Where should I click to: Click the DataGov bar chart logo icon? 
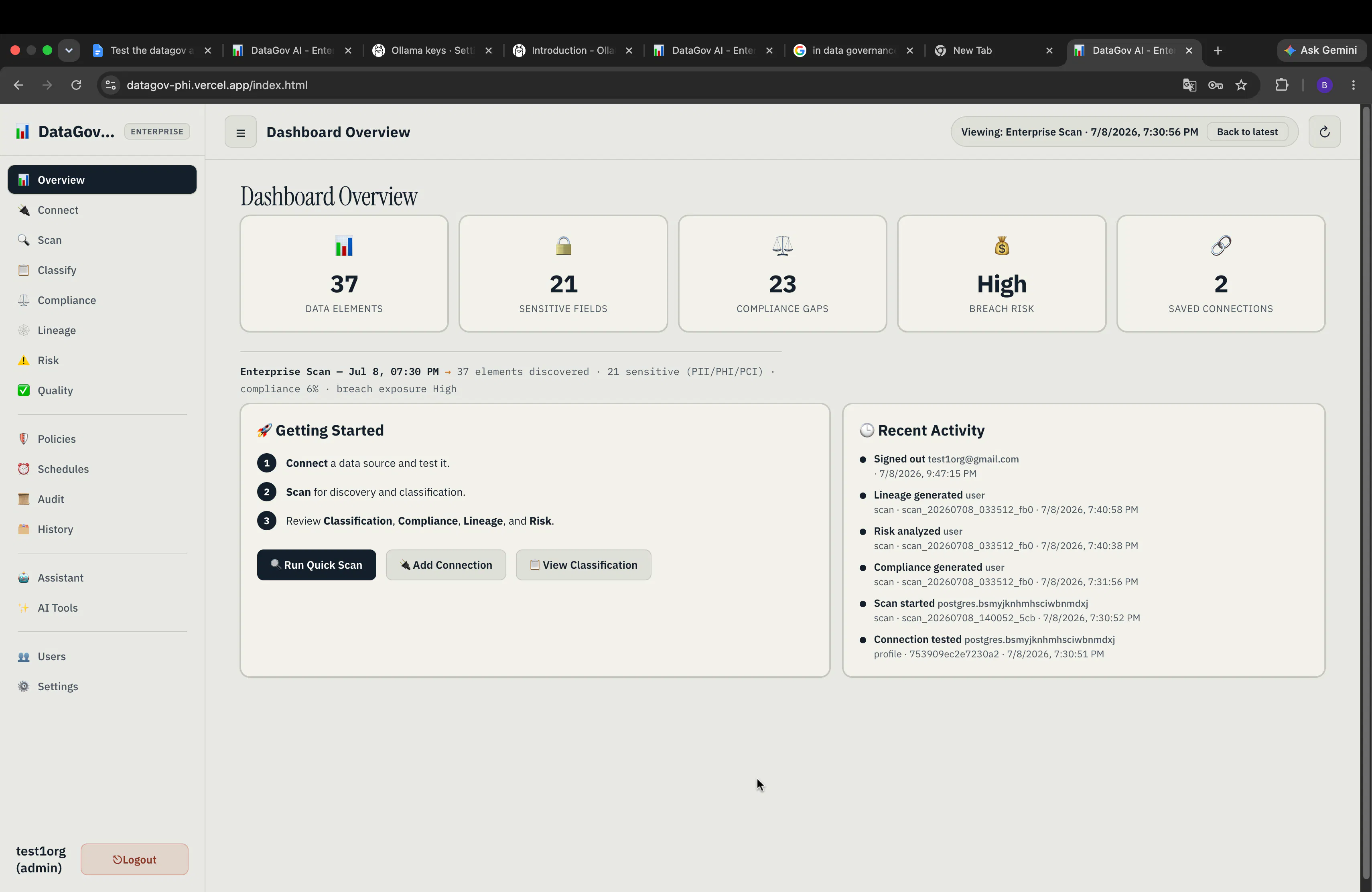coord(22,132)
